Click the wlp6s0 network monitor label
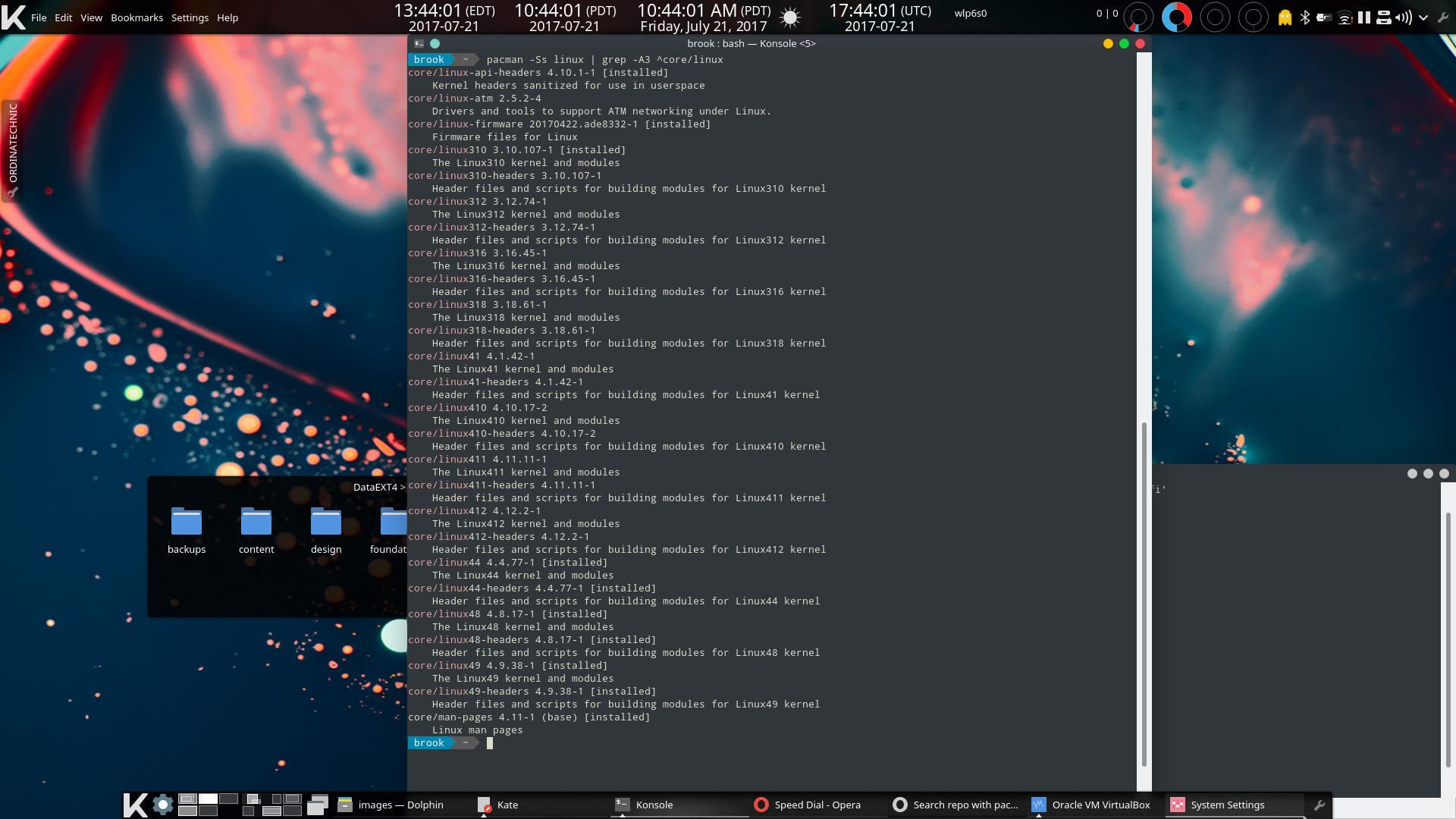 pyautogui.click(x=971, y=13)
